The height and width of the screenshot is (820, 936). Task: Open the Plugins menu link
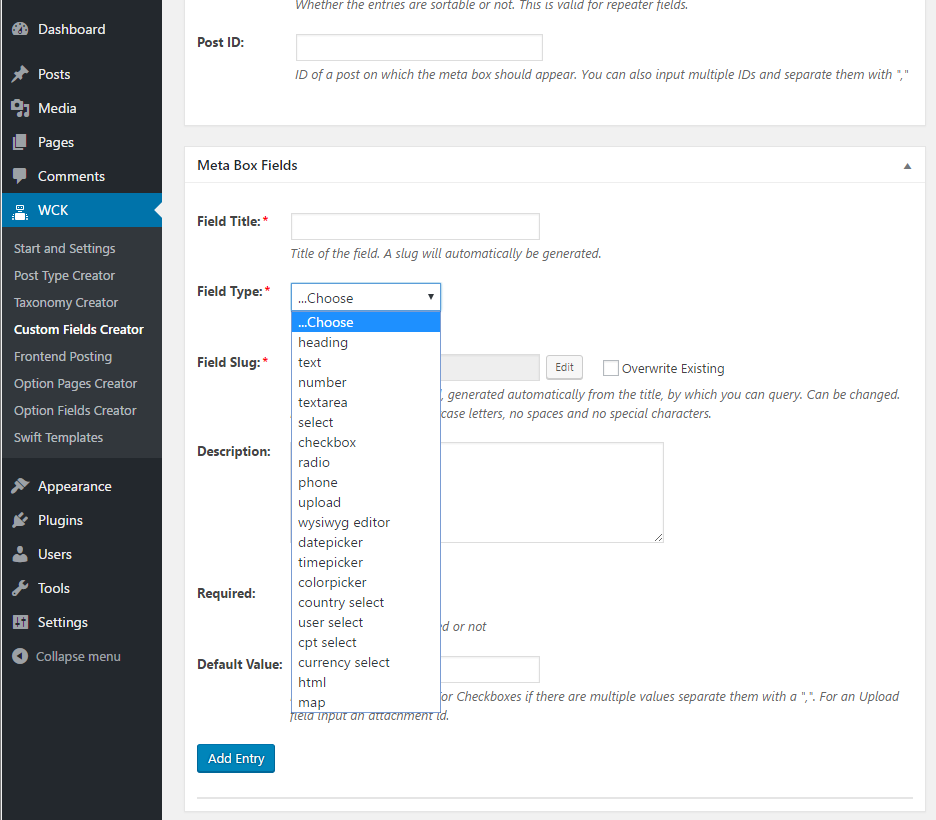pyautogui.click(x=60, y=520)
